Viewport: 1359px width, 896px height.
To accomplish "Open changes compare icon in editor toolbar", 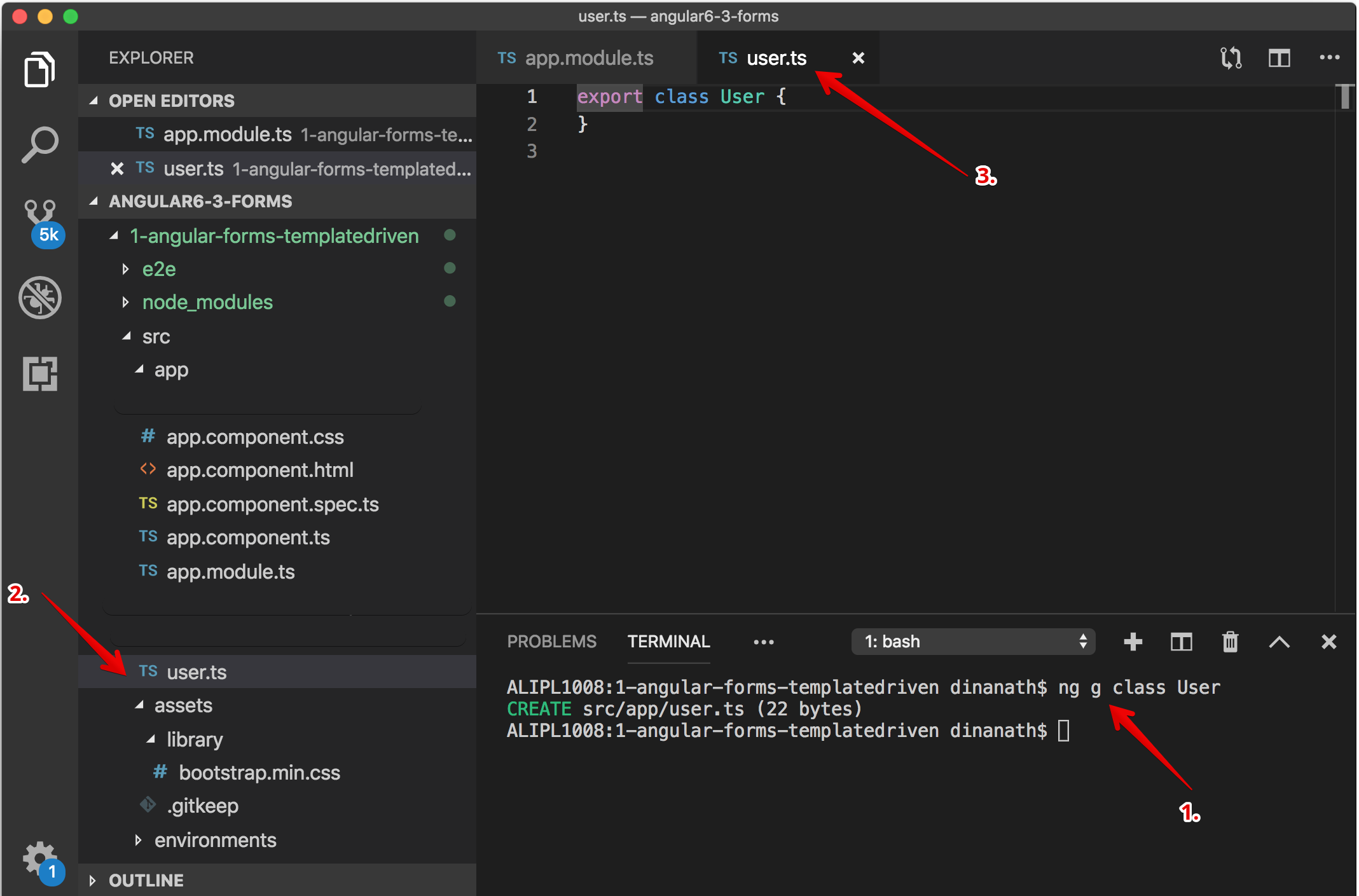I will 1231,58.
